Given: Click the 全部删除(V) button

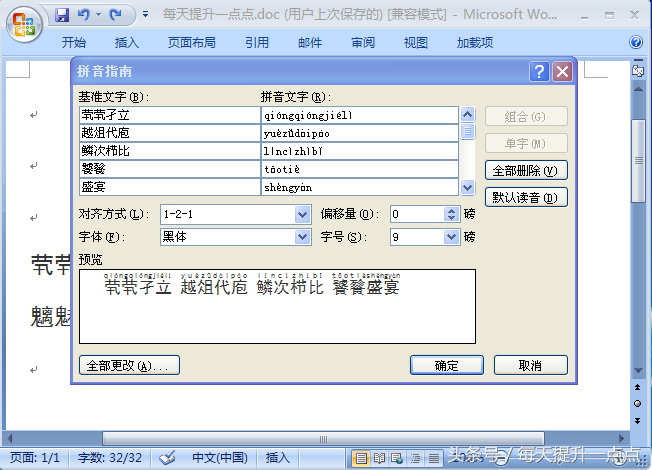Looking at the screenshot, I should point(526,171).
